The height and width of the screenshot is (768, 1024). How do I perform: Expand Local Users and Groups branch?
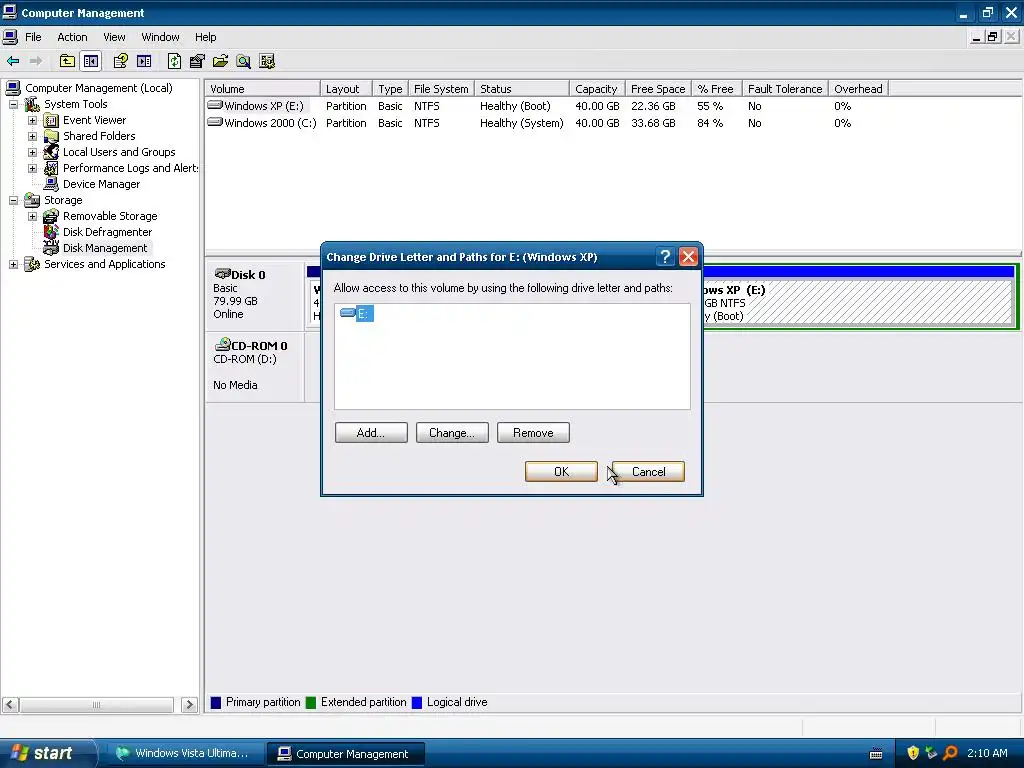point(32,152)
